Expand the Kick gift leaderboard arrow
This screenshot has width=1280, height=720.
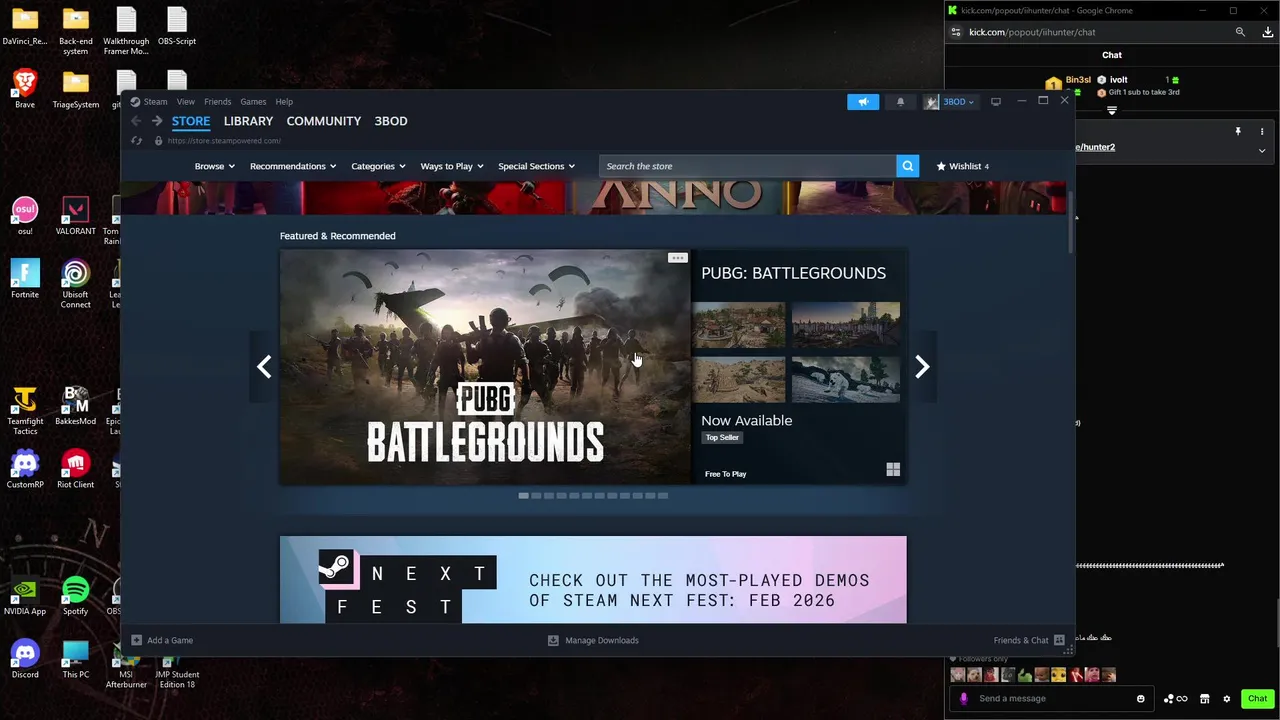pyautogui.click(x=1112, y=111)
